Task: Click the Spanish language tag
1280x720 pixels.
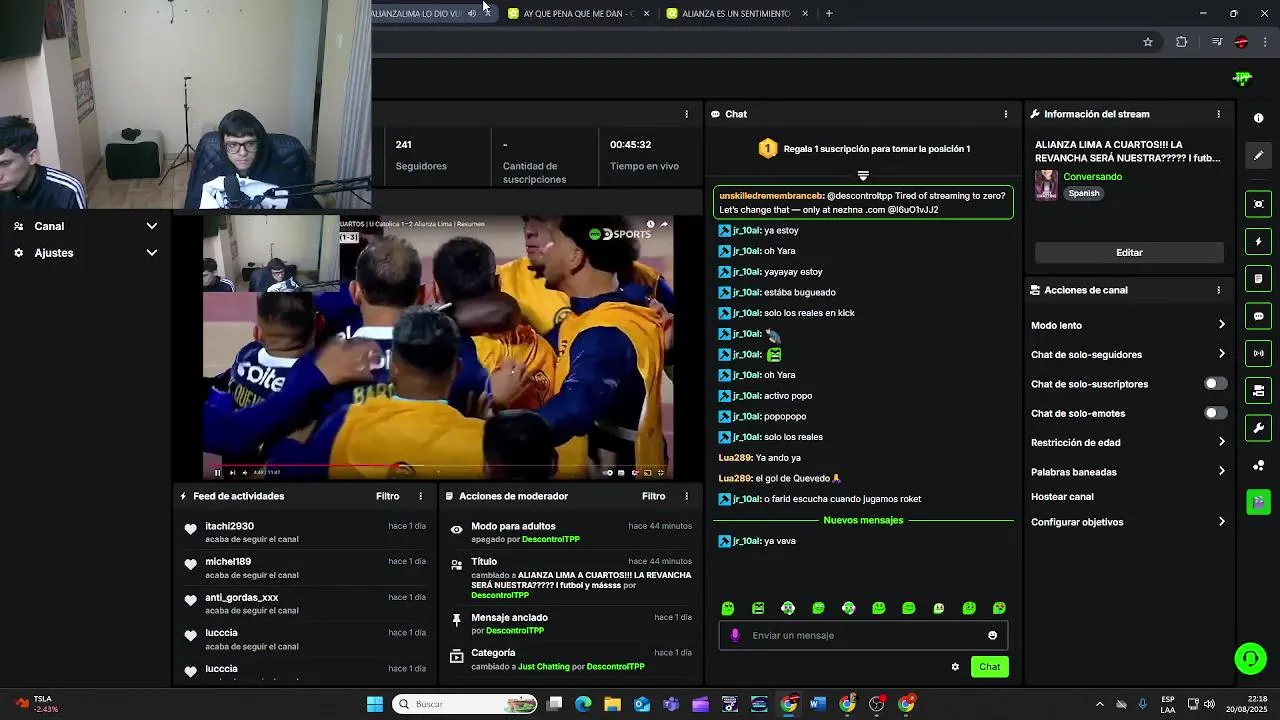Action: click(1084, 193)
